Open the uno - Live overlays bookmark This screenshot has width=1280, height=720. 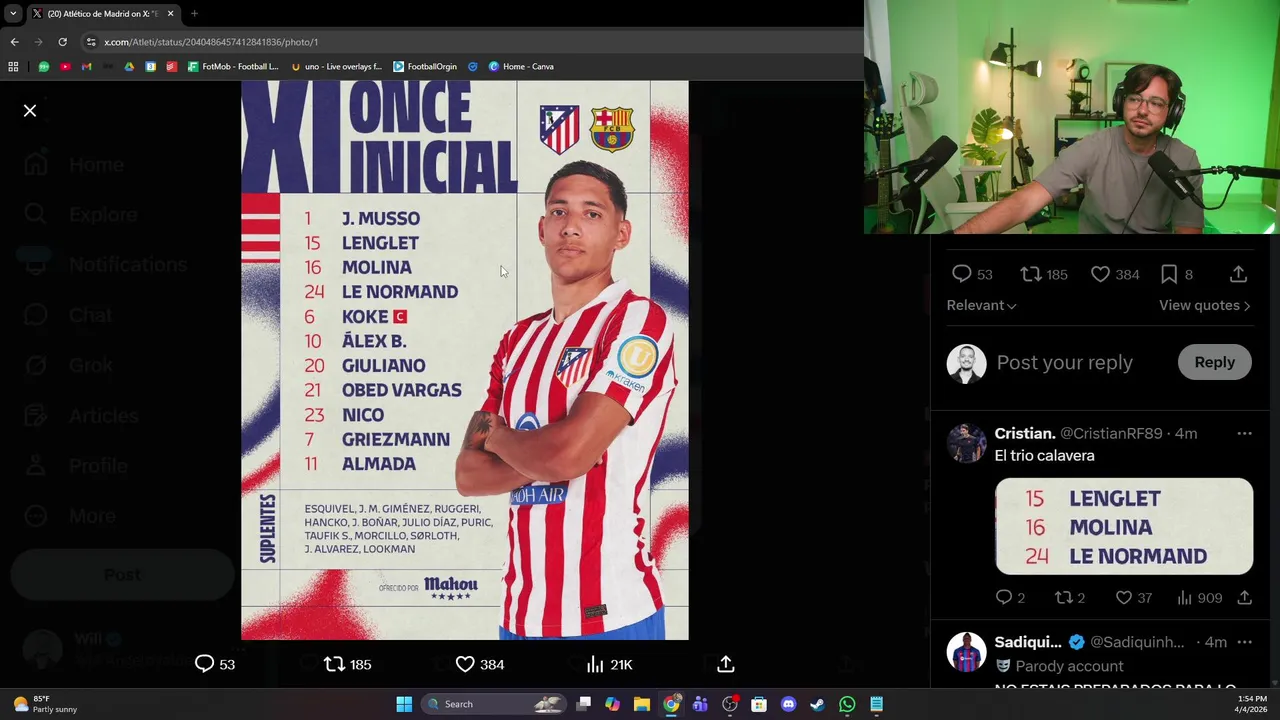(336, 67)
